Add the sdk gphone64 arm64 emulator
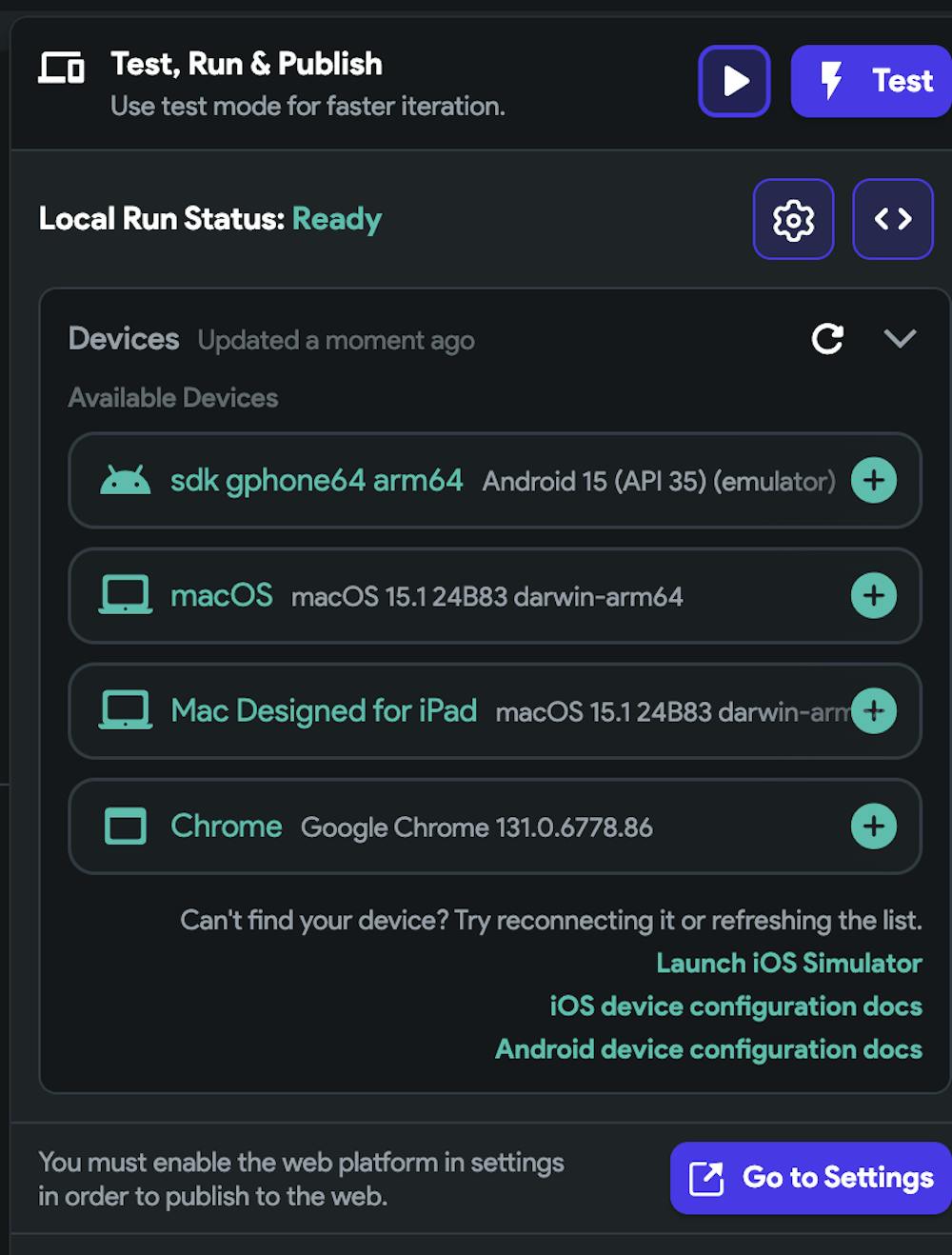 pos(874,480)
